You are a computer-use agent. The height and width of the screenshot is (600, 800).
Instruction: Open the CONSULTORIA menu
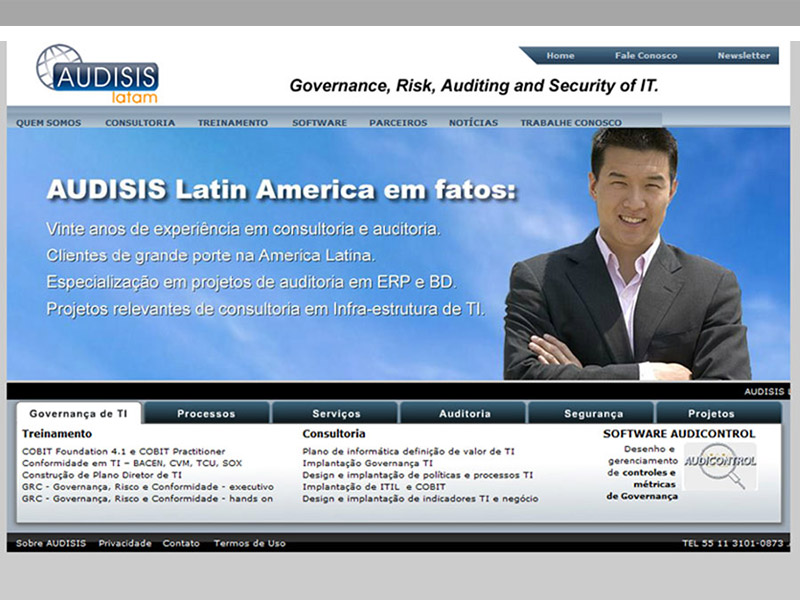click(140, 123)
